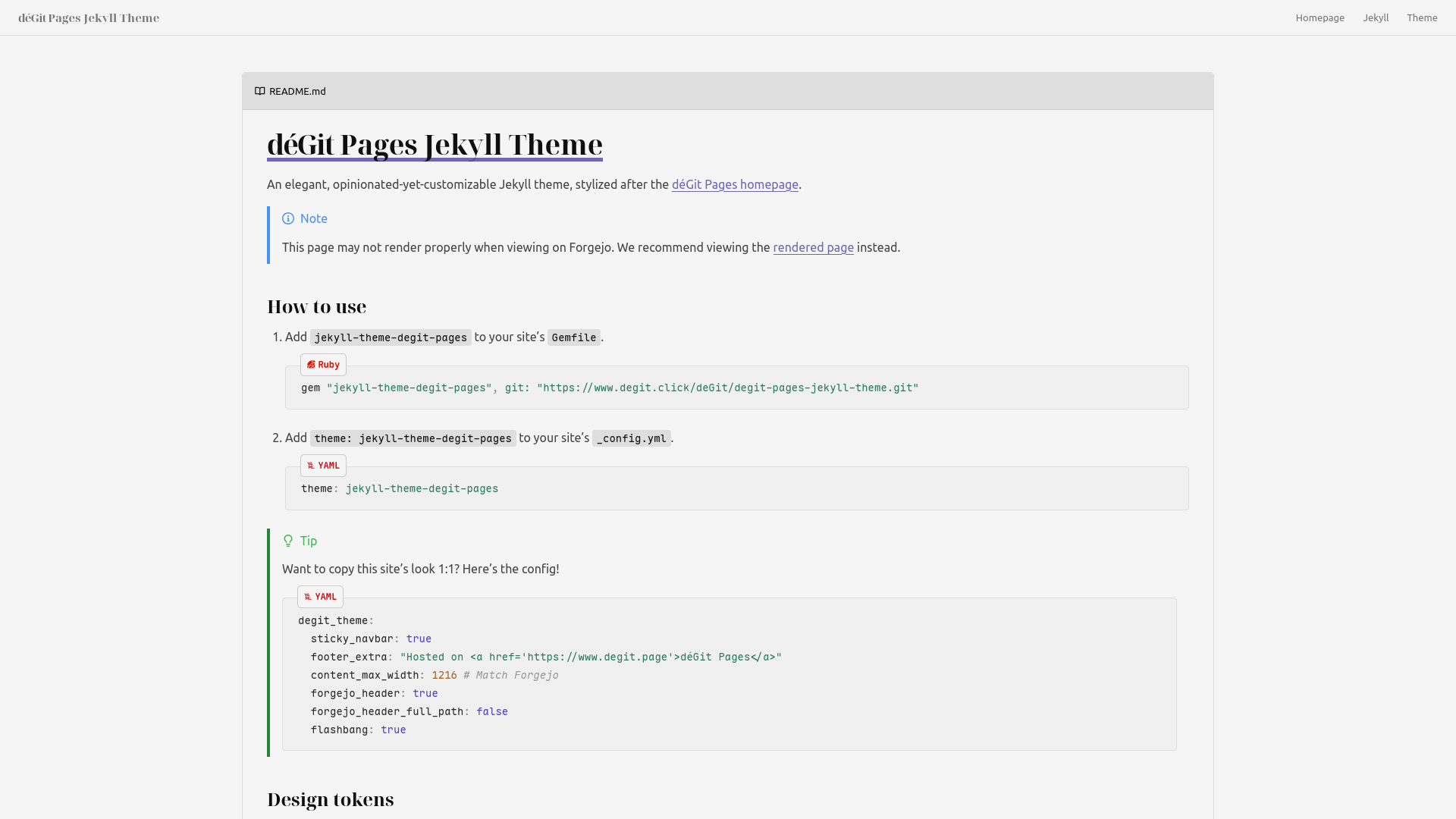Open the Homepage nav link
Image resolution: width=1456 pixels, height=819 pixels.
[1319, 17]
